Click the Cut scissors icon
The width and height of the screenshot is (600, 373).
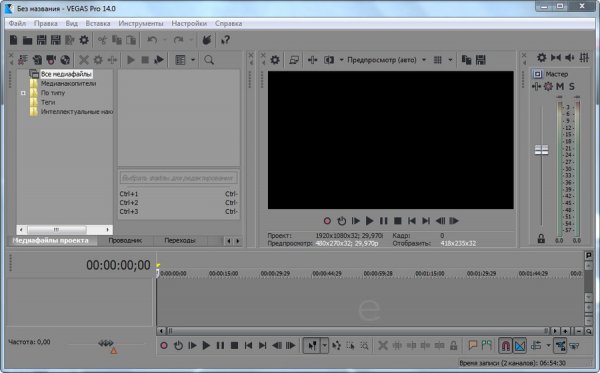pos(103,40)
